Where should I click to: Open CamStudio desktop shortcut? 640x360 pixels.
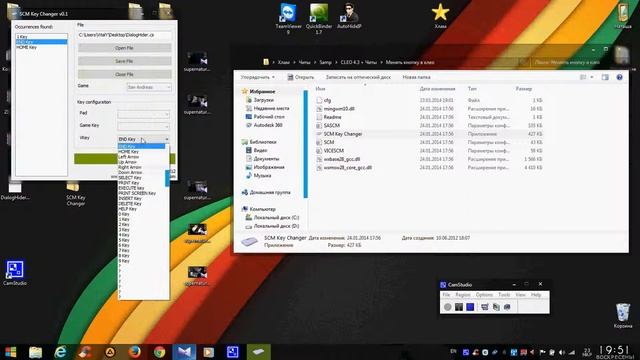15,272
